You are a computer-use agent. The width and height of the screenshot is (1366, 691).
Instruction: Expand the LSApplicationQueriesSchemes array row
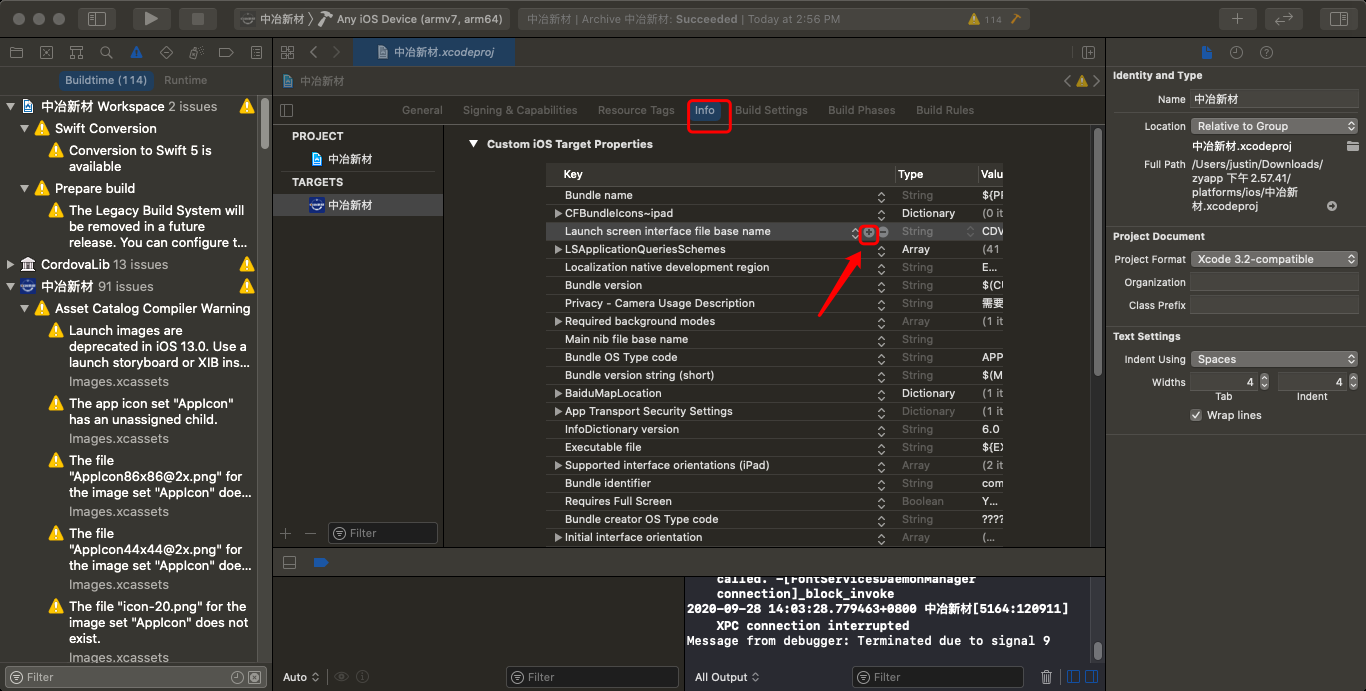(x=558, y=250)
